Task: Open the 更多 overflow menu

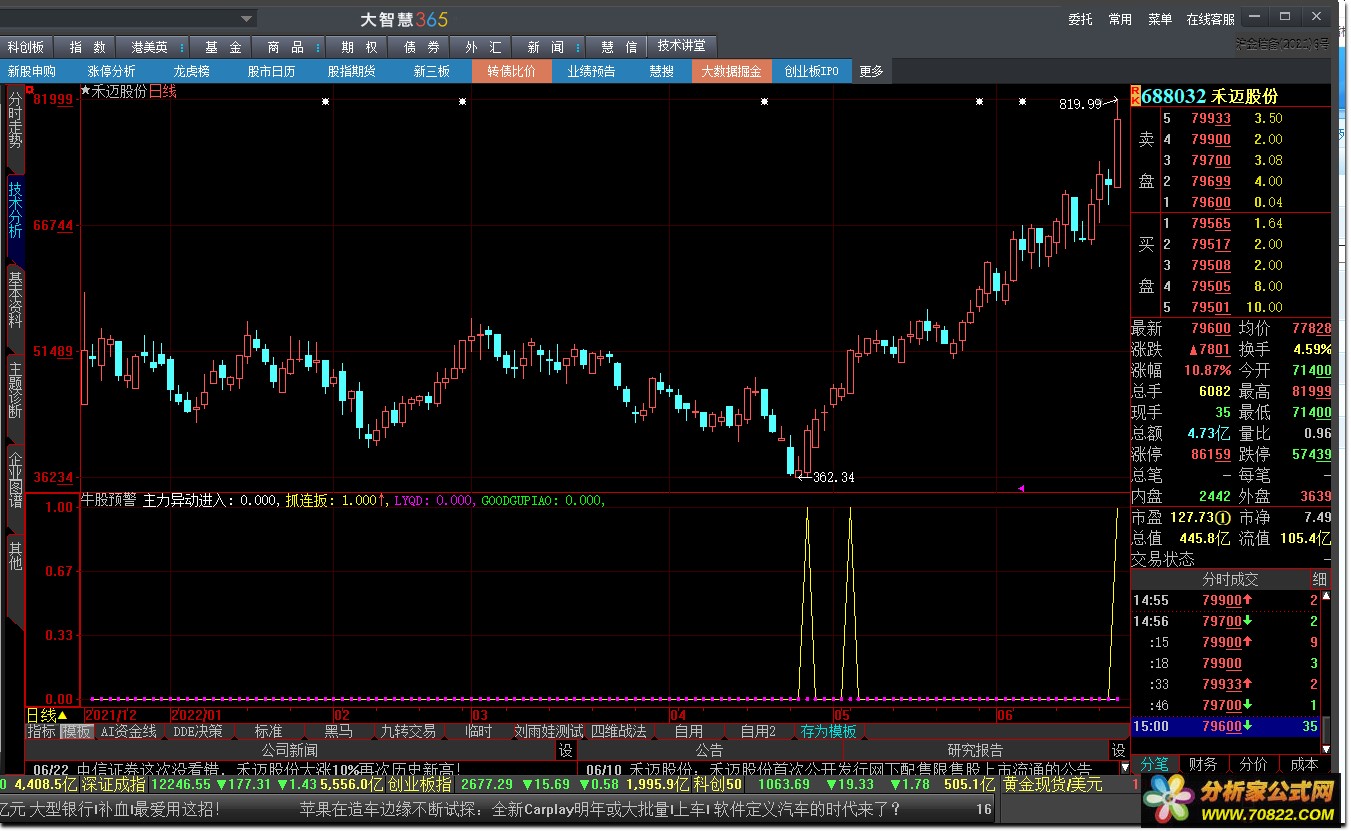Action: tap(872, 71)
